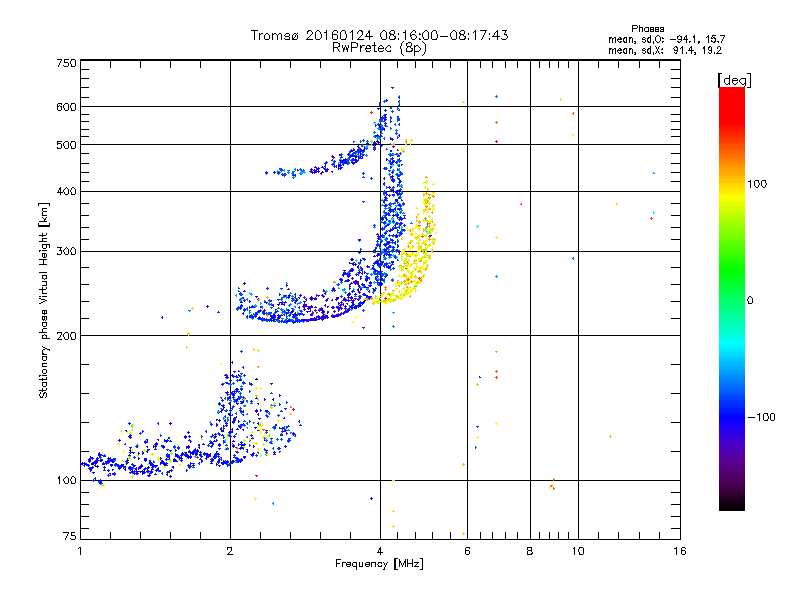Click the plot title 'Tromsø 20160124 08:16:00-08:17:43'

[379, 35]
